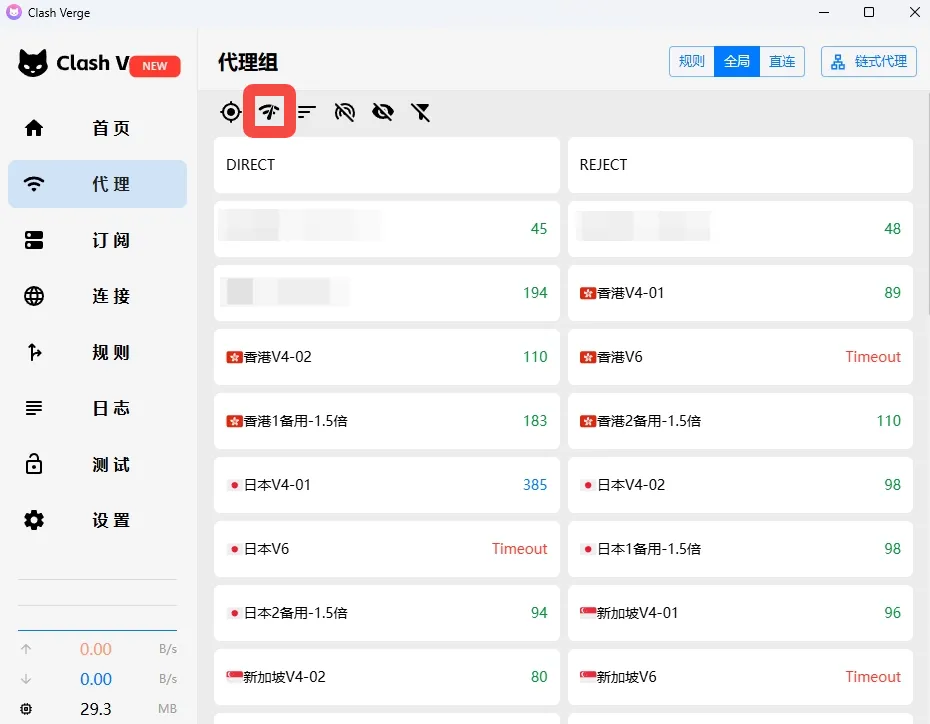Open the 链式代理 panel

pyautogui.click(x=868, y=61)
